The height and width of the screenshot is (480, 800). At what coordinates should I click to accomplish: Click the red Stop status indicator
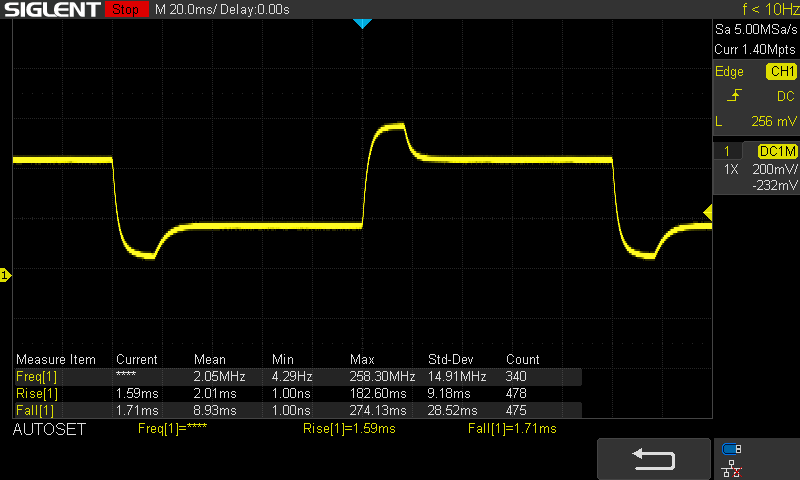(x=127, y=9)
